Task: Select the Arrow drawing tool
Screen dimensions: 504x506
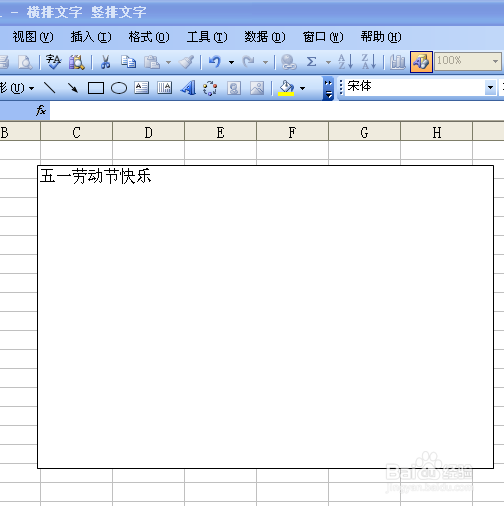Action: [73, 88]
